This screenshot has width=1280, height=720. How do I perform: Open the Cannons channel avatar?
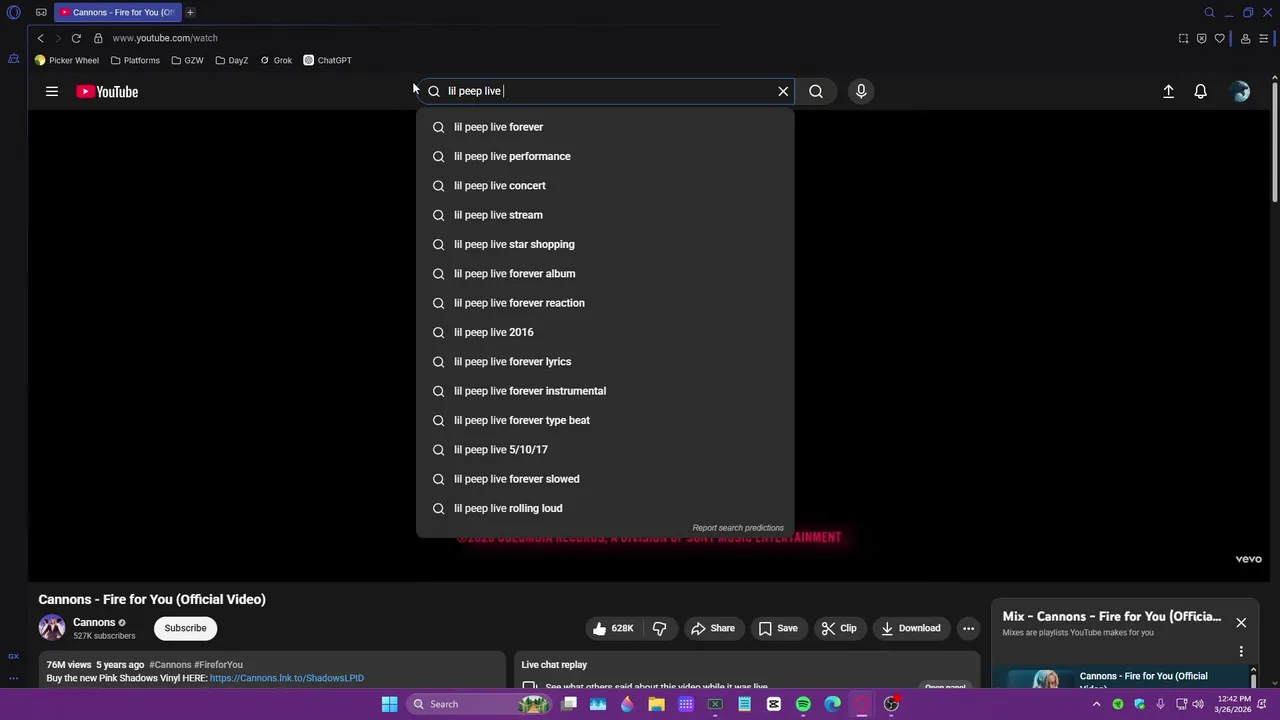click(52, 628)
